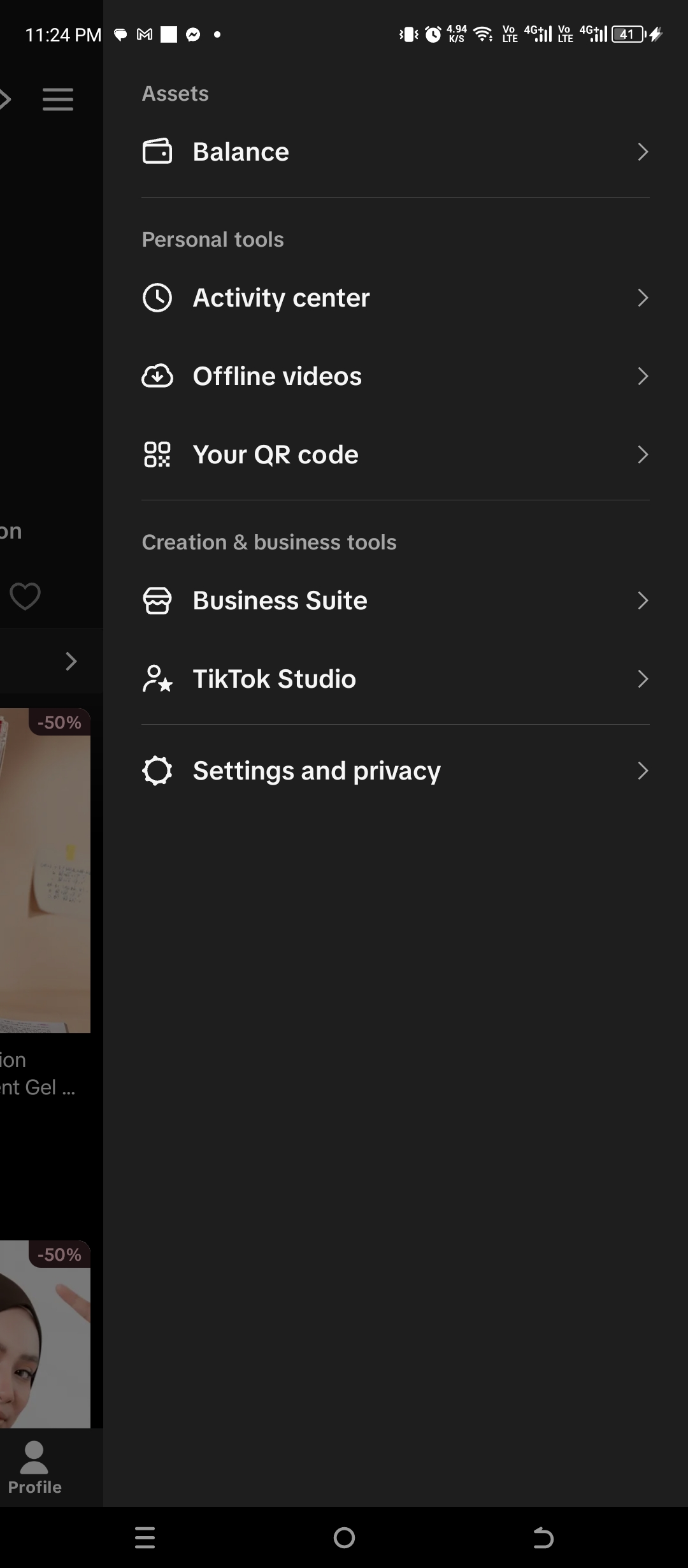Tap the hamburger menu icon at top
The image size is (688, 1568).
pos(58,99)
